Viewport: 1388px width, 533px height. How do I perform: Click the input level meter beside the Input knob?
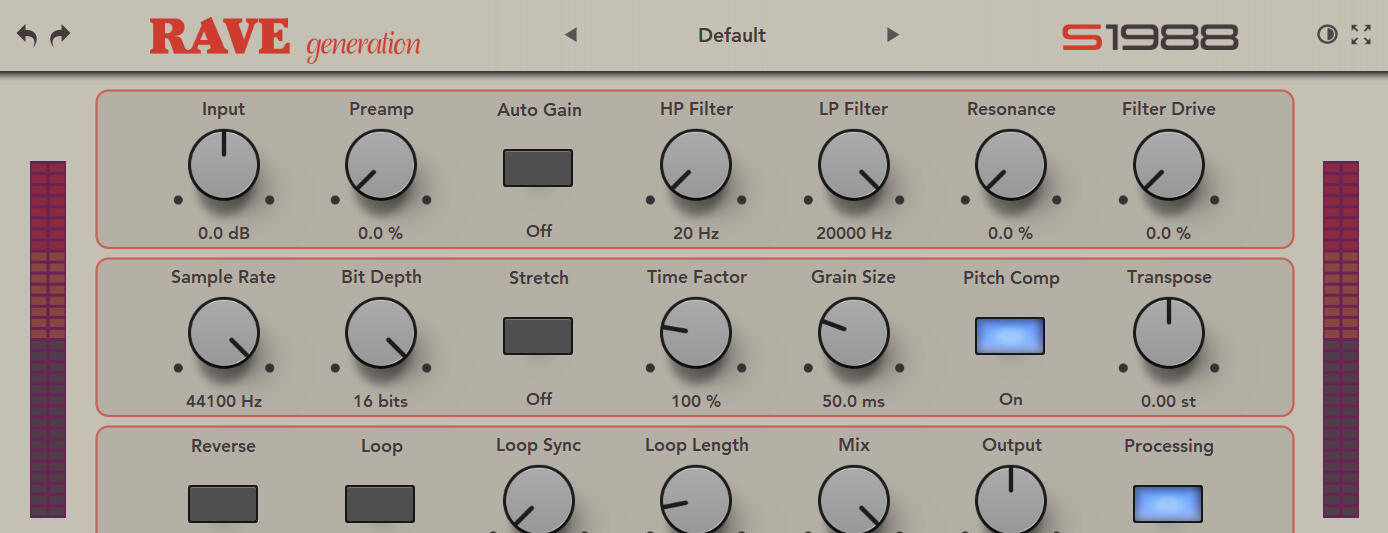(x=48, y=339)
